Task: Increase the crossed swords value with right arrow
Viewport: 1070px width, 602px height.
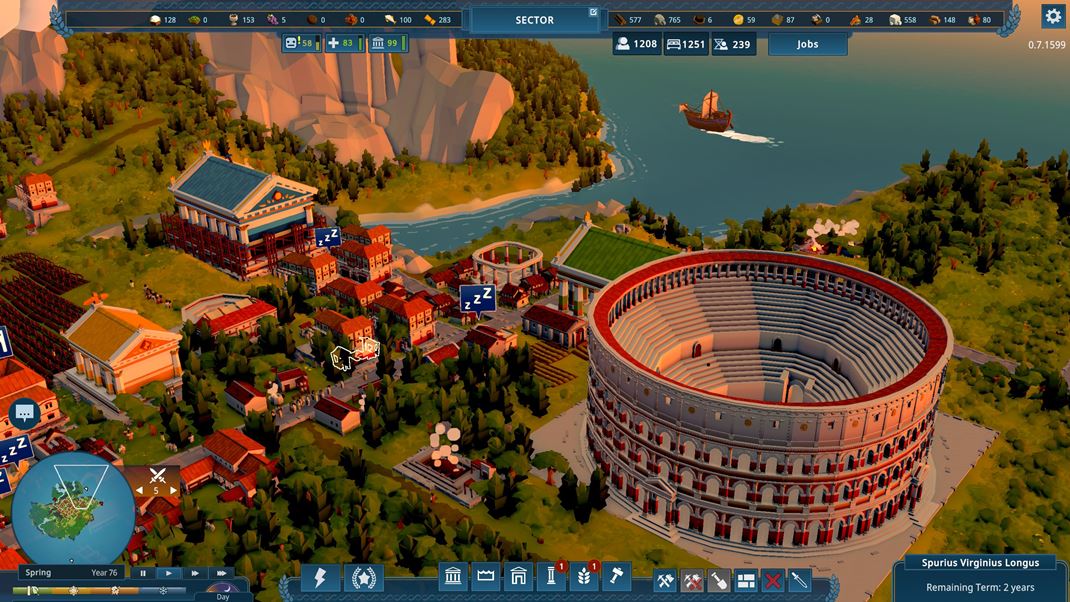Action: [173, 490]
